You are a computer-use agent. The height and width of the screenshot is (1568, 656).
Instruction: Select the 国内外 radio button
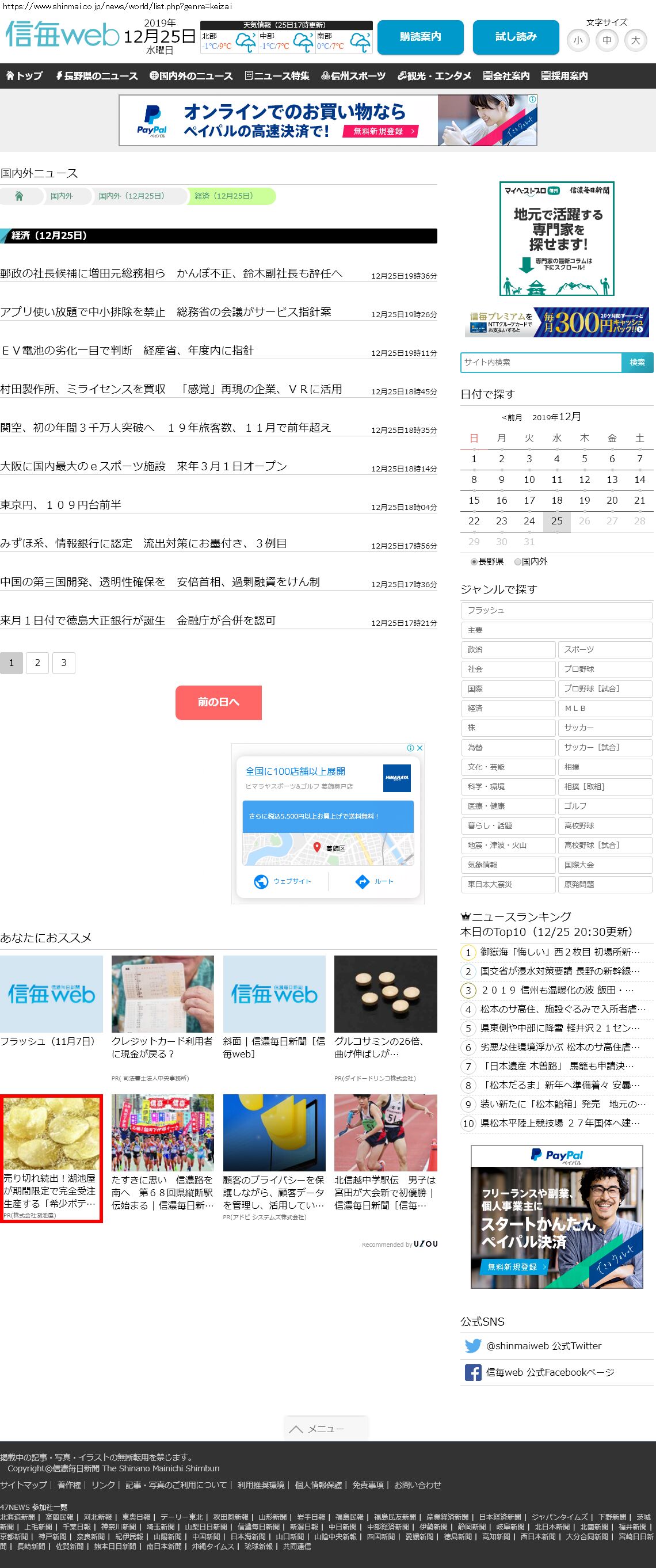518,562
